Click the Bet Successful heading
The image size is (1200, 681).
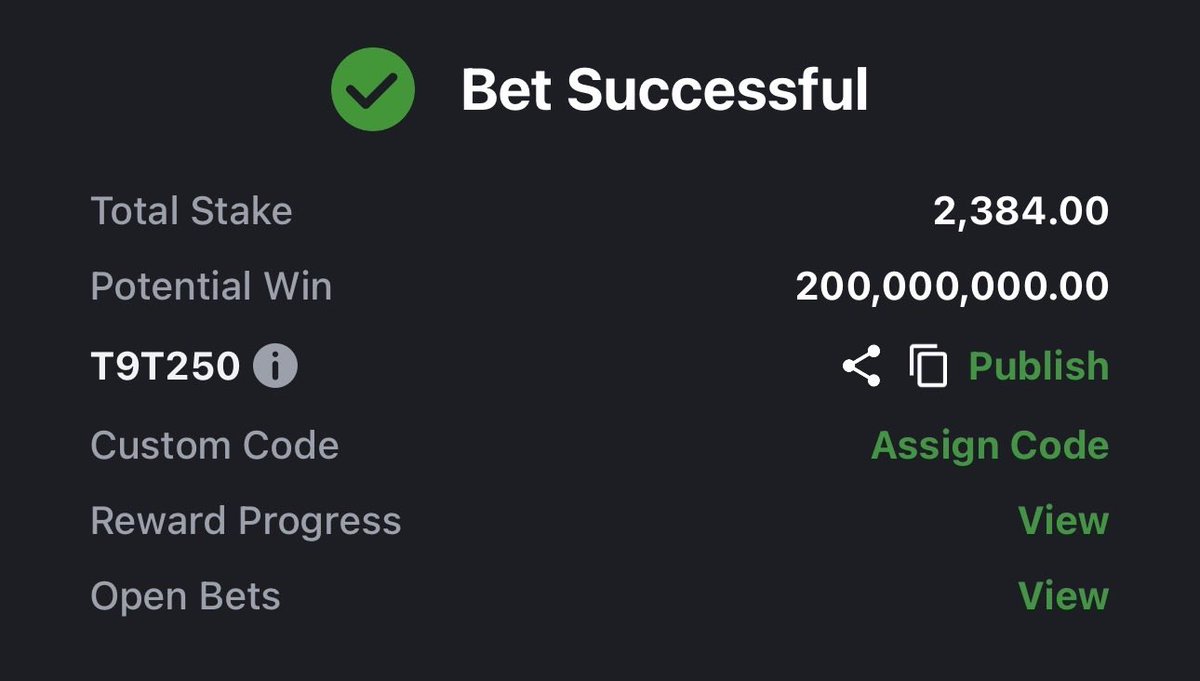664,91
